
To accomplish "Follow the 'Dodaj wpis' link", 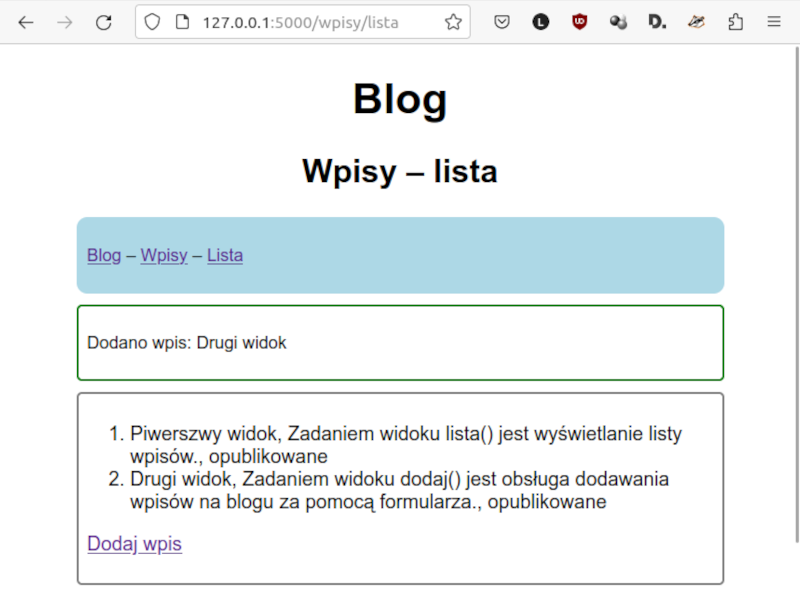I will (134, 543).
